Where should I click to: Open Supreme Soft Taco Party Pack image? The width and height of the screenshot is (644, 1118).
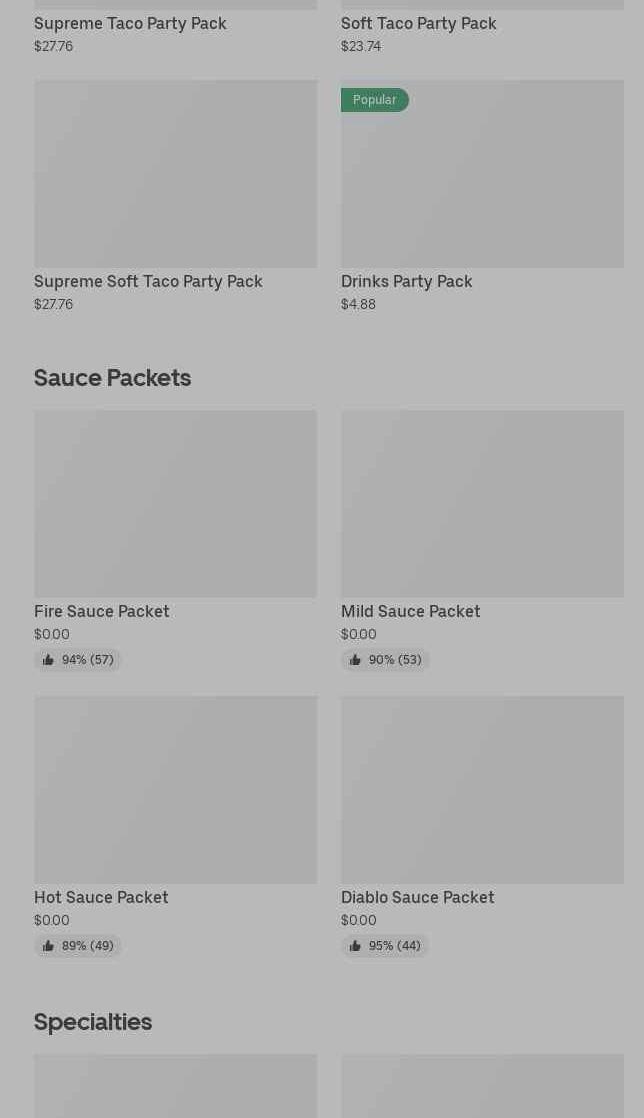tap(175, 173)
